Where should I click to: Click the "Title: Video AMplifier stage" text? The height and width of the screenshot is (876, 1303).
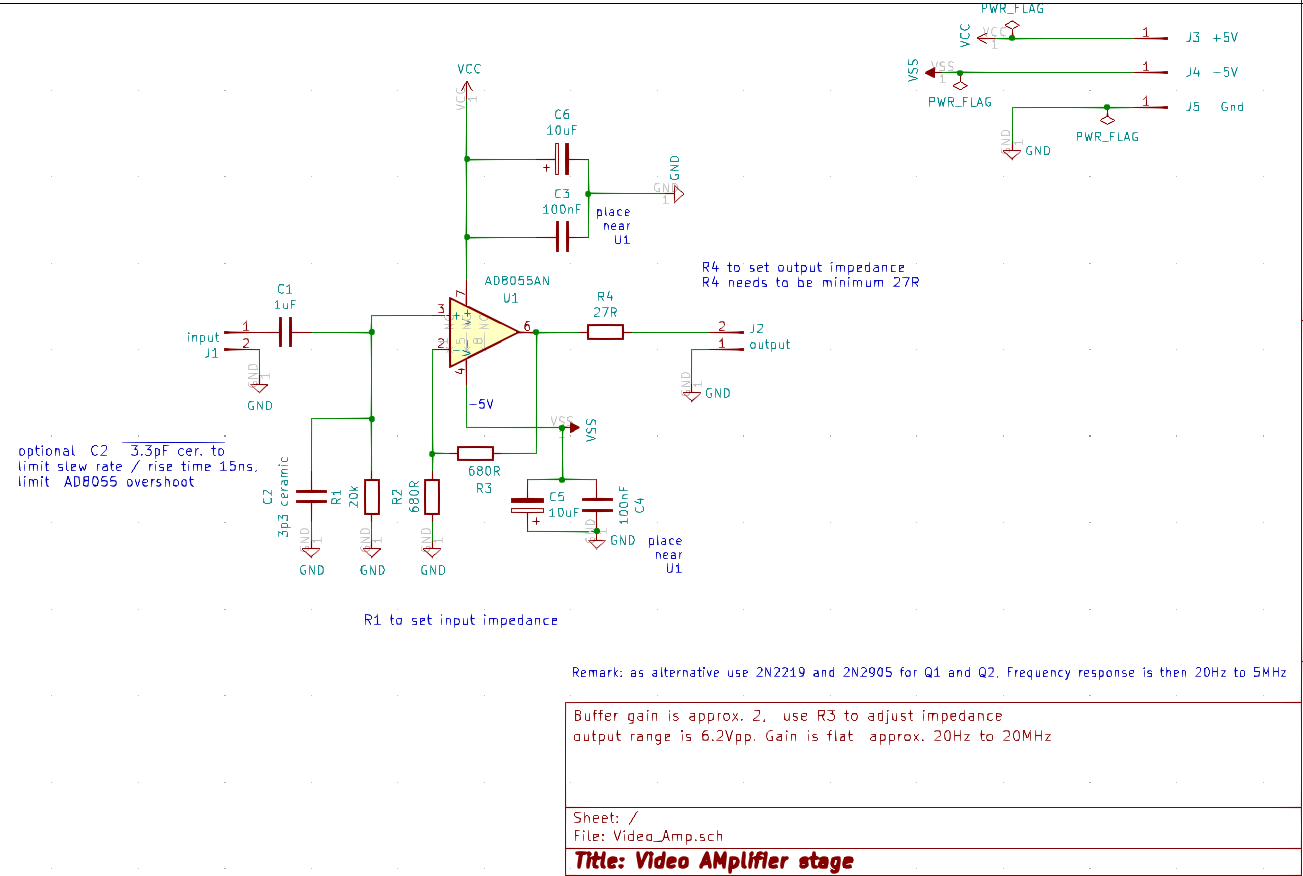[714, 861]
